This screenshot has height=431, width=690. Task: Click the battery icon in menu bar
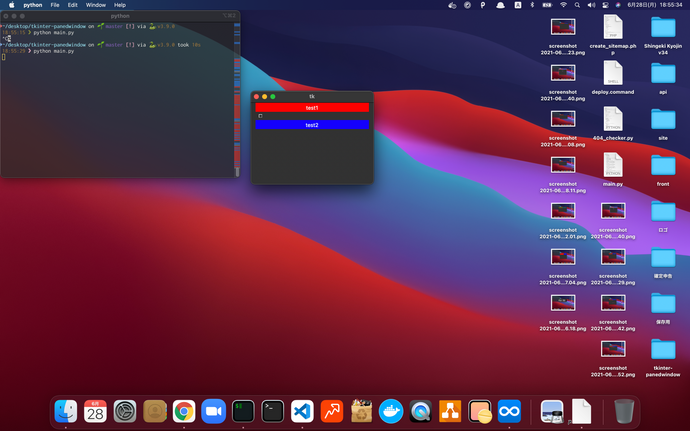547,5
